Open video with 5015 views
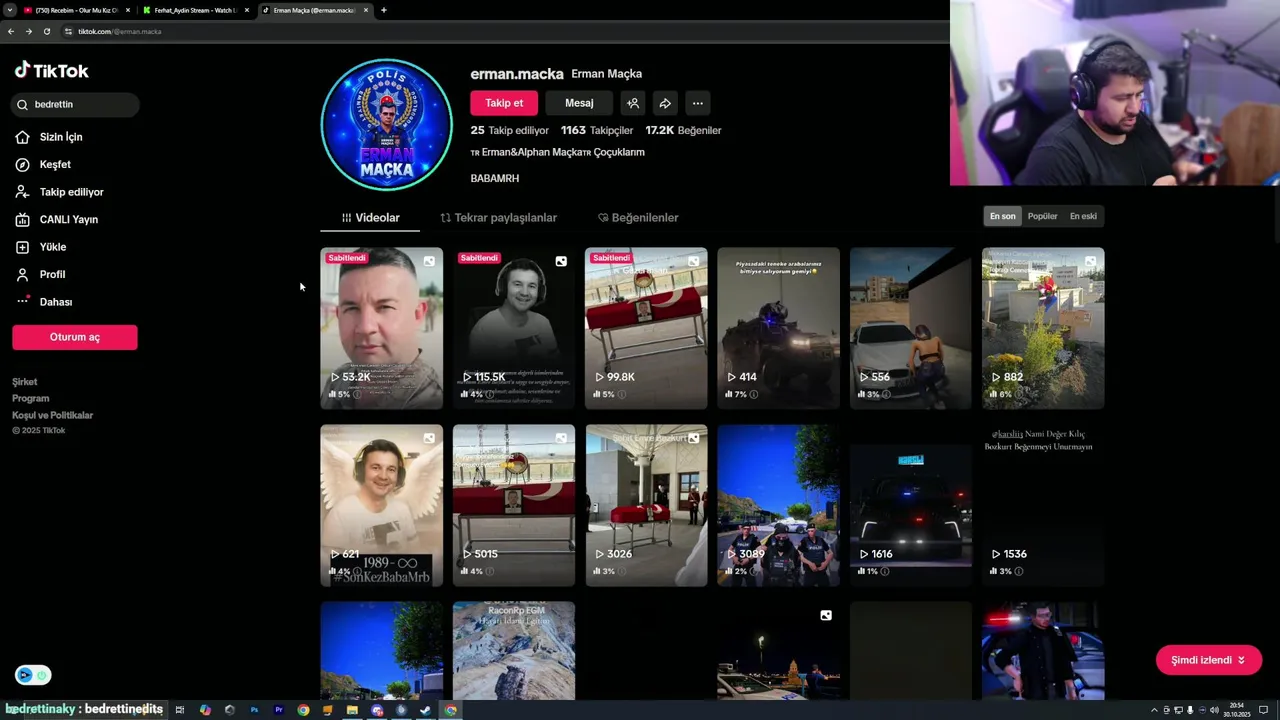1280x720 pixels. (514, 505)
